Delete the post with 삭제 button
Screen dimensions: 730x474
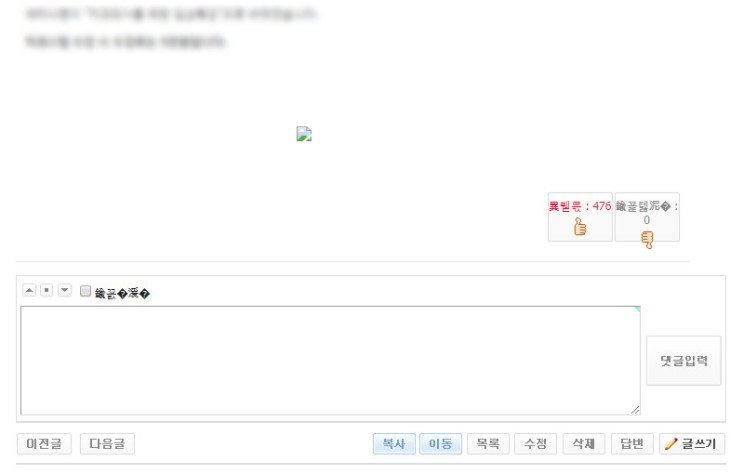pyautogui.click(x=584, y=444)
